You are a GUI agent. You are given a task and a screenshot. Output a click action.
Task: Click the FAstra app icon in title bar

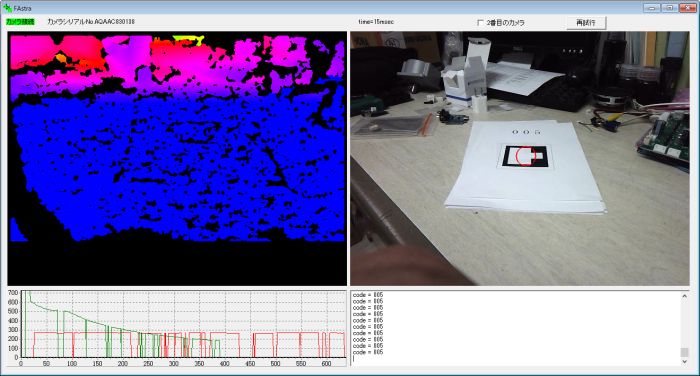[x=7, y=8]
